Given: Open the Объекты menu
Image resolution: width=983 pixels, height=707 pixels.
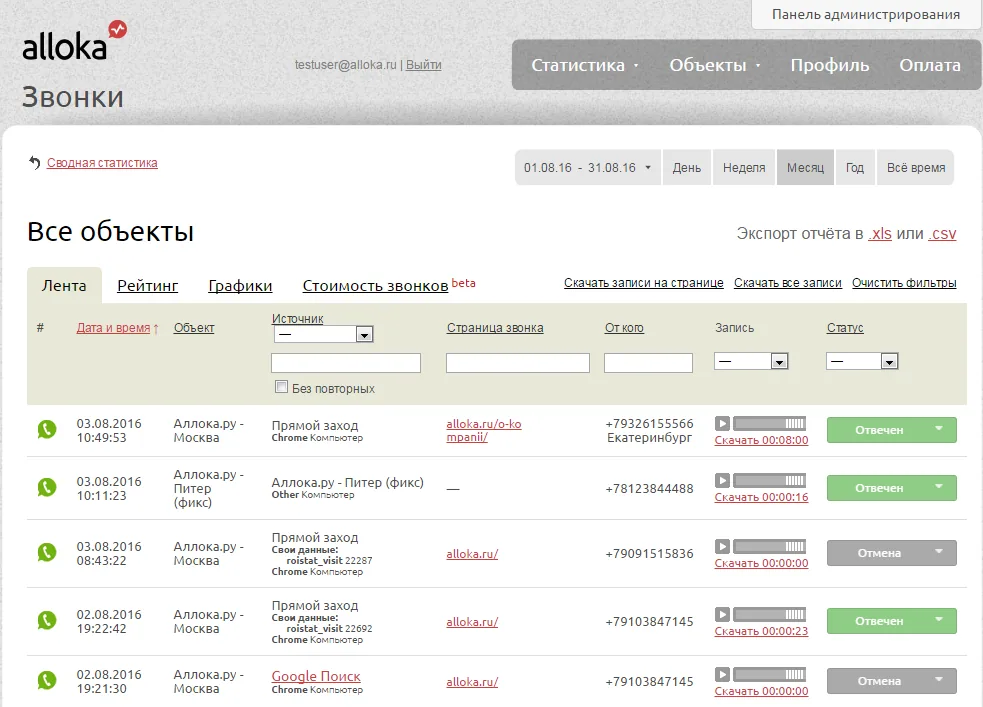Looking at the screenshot, I should 714,65.
